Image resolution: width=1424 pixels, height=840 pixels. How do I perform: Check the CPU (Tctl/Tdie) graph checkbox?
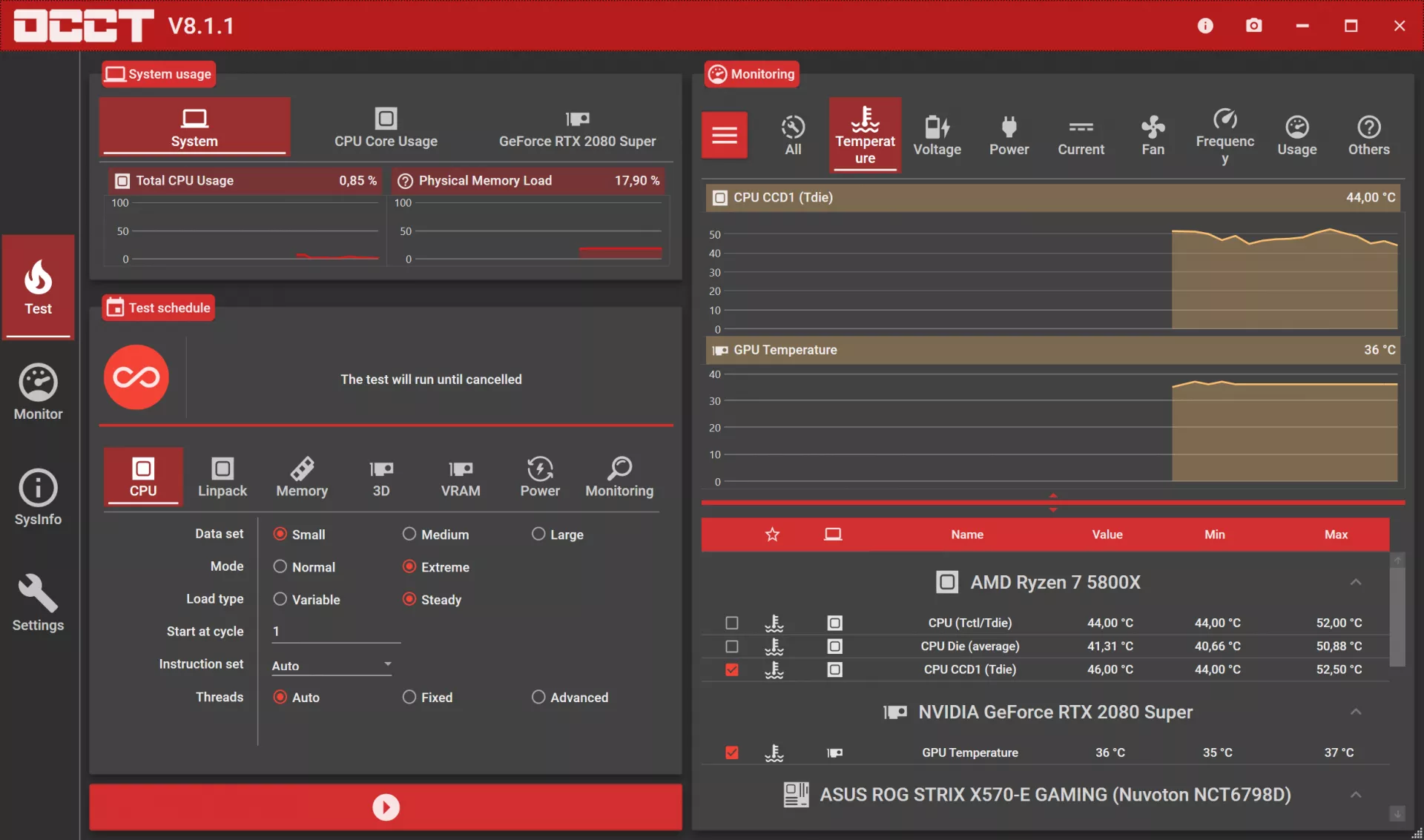[731, 623]
